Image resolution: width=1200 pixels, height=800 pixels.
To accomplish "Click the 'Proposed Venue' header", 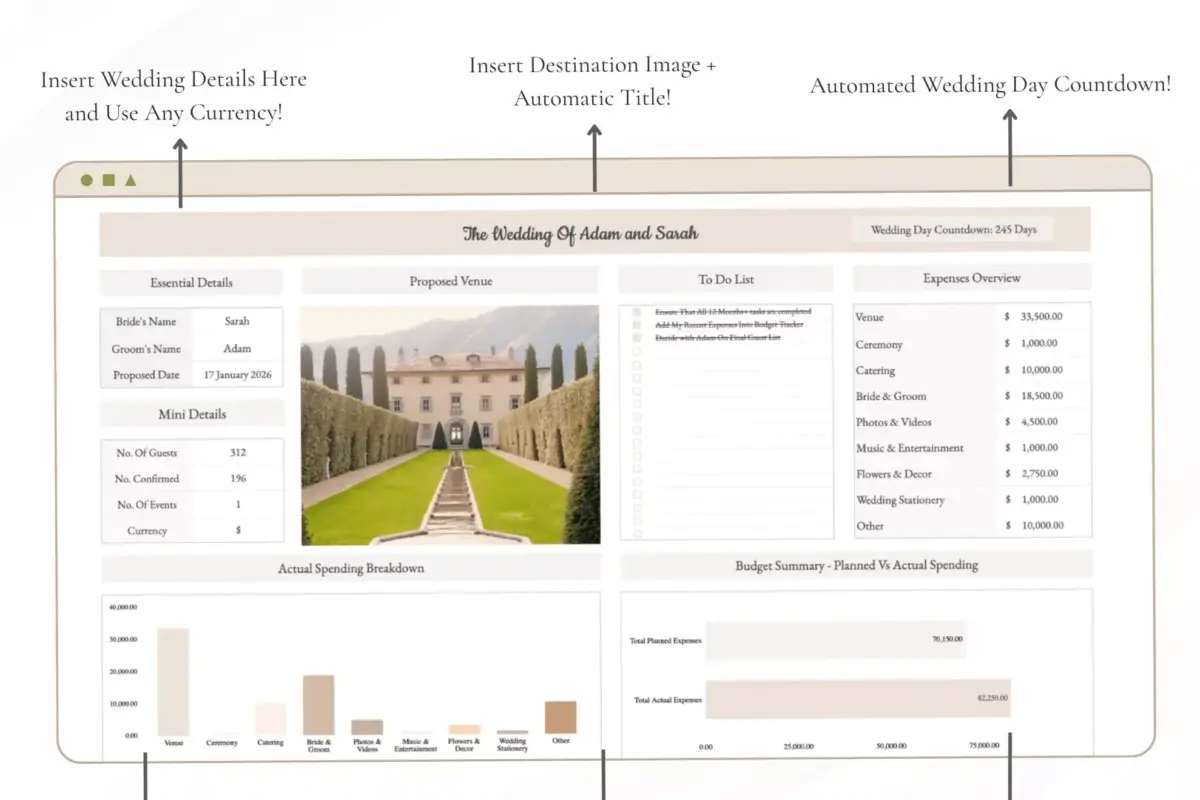I will (451, 281).
